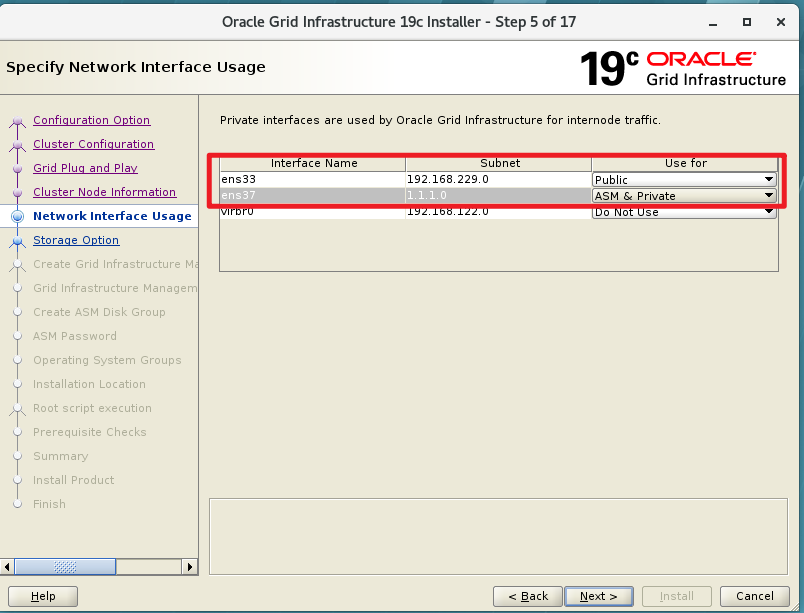Close the installer window
804x613 pixels.
point(780,22)
